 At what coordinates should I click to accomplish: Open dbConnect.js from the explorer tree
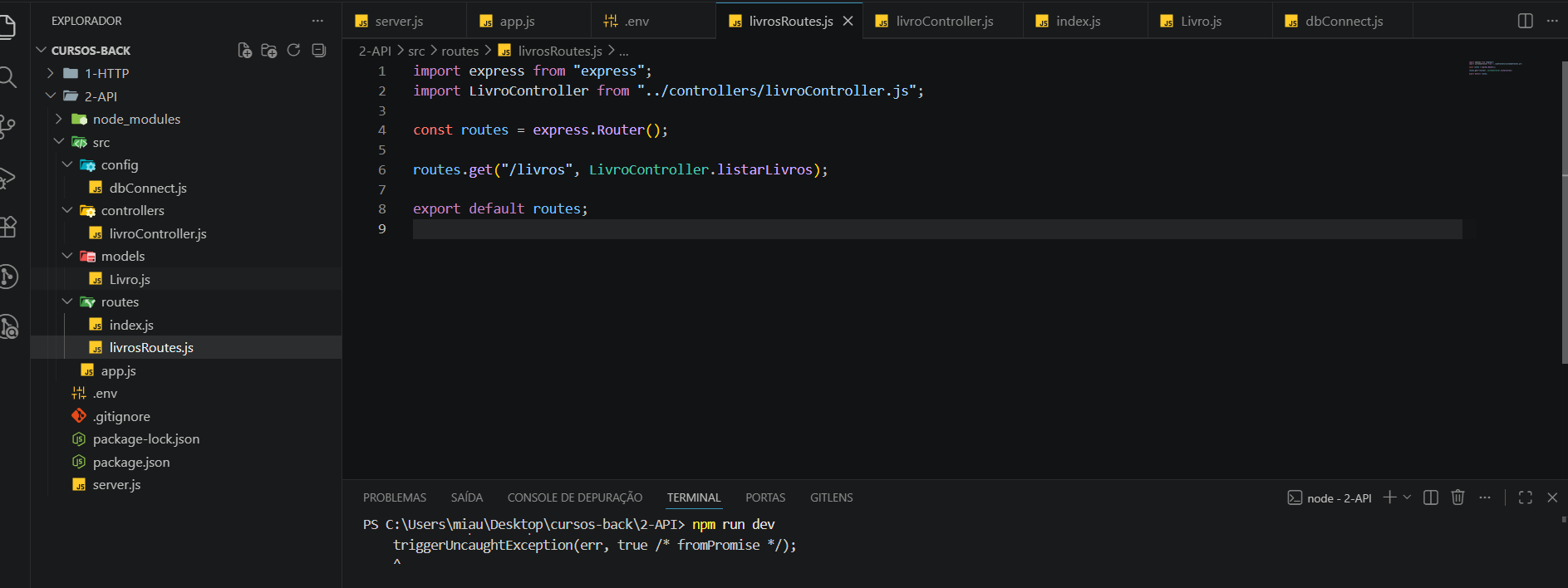[x=186, y=188]
